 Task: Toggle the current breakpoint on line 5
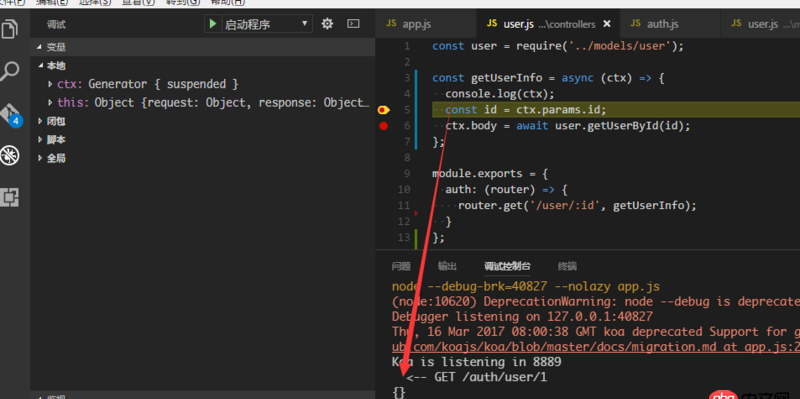(x=383, y=110)
